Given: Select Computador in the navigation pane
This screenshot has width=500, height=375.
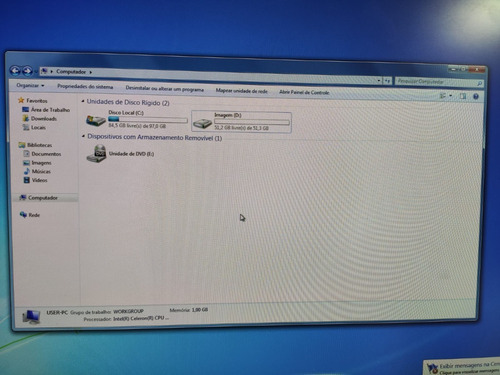Looking at the screenshot, I should pyautogui.click(x=43, y=198).
